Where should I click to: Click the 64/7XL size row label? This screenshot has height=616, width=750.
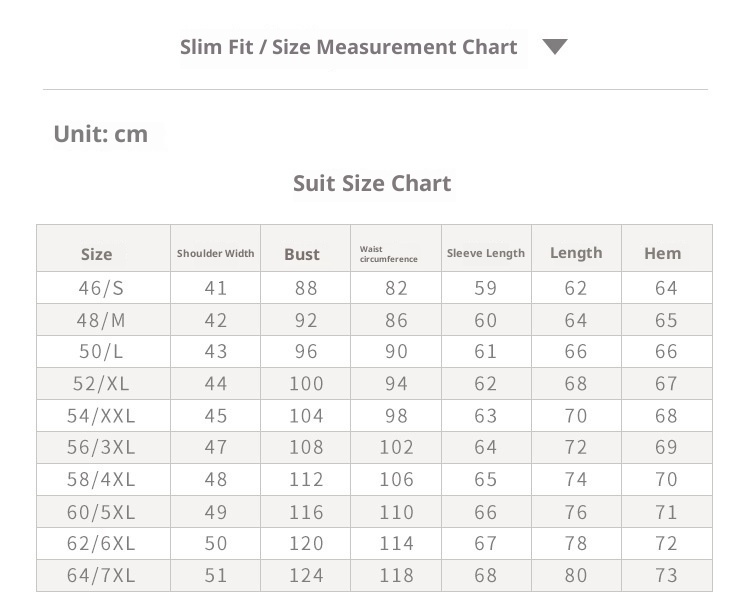(x=102, y=576)
